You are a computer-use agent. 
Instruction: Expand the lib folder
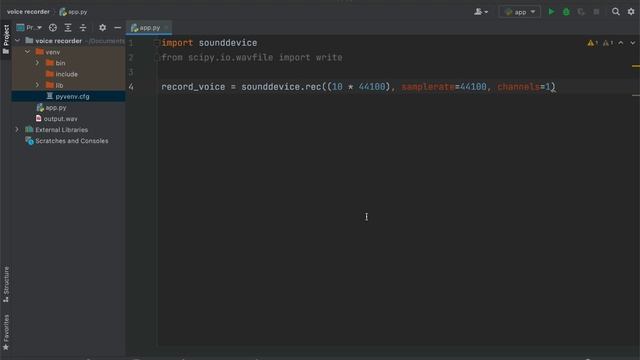coord(37,85)
